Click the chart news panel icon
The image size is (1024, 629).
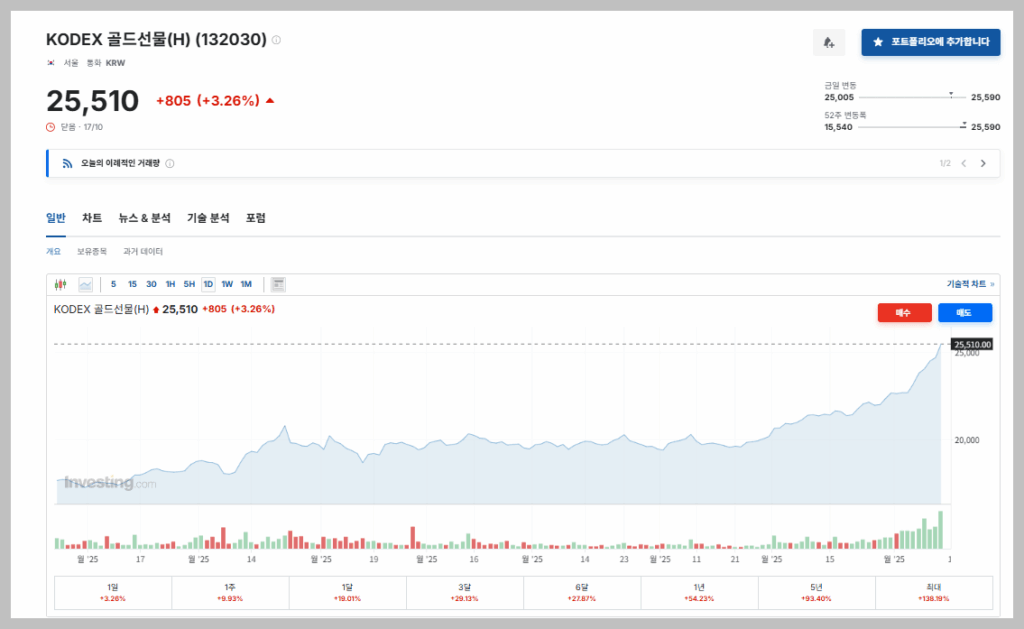[x=278, y=284]
